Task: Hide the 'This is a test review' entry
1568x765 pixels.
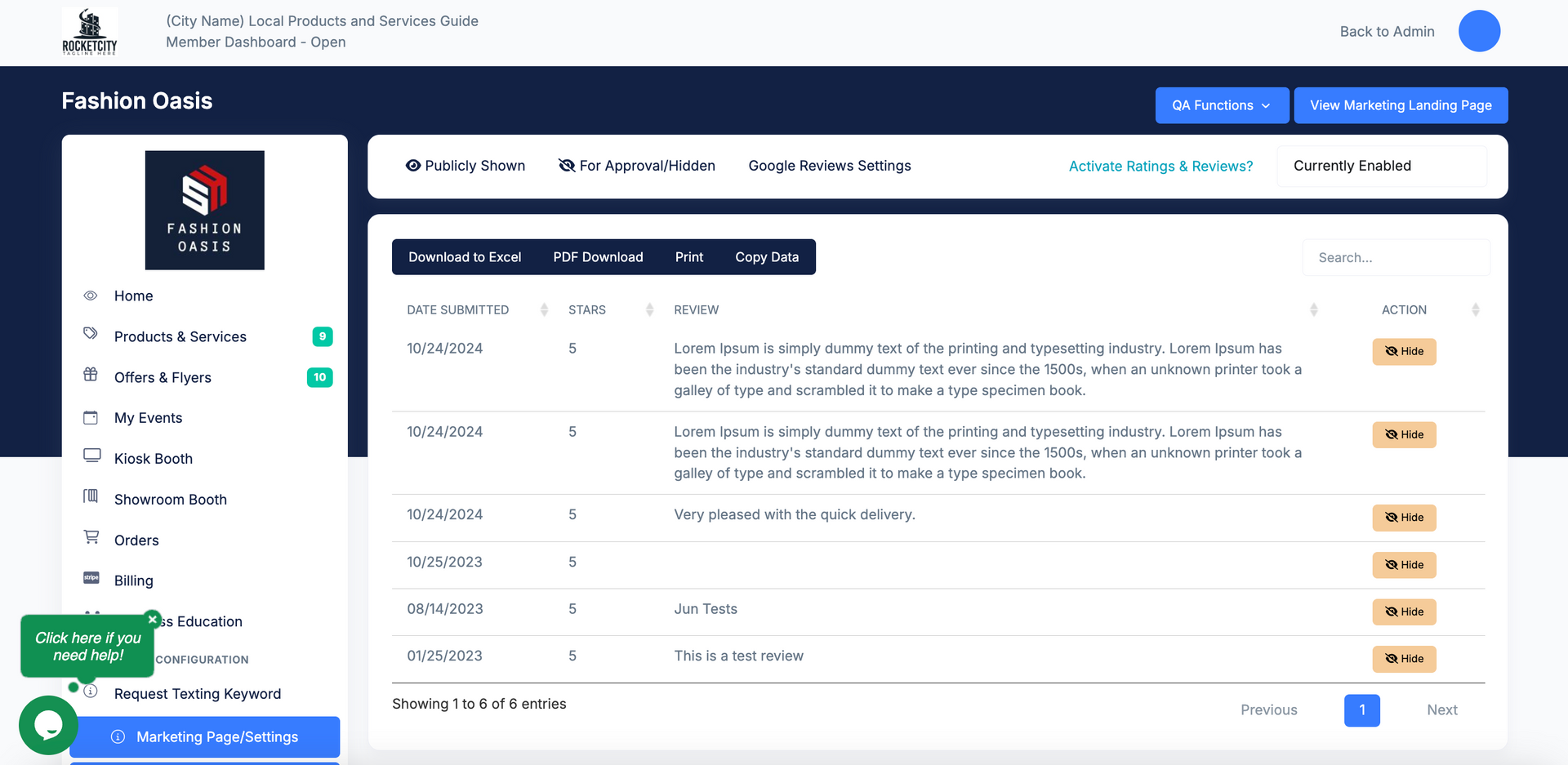Action: 1404,659
